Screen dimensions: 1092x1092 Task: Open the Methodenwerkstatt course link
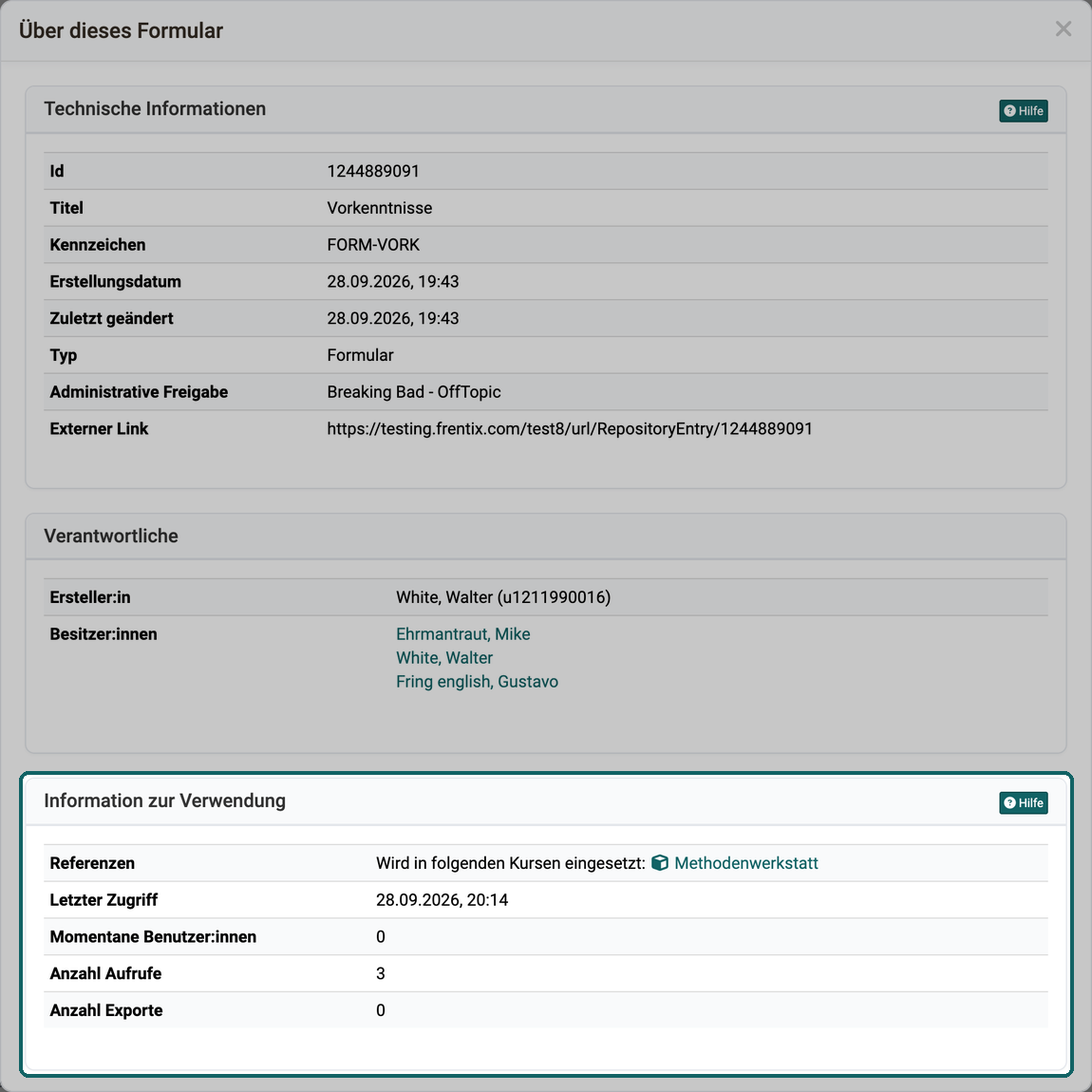[x=745, y=863]
